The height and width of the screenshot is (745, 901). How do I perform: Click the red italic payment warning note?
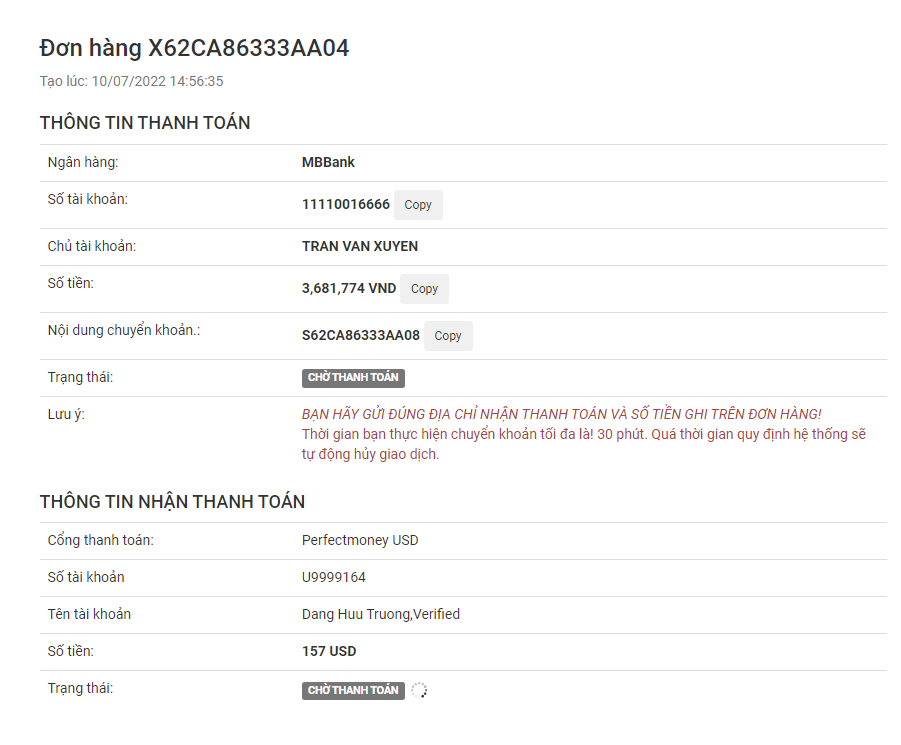[561, 414]
